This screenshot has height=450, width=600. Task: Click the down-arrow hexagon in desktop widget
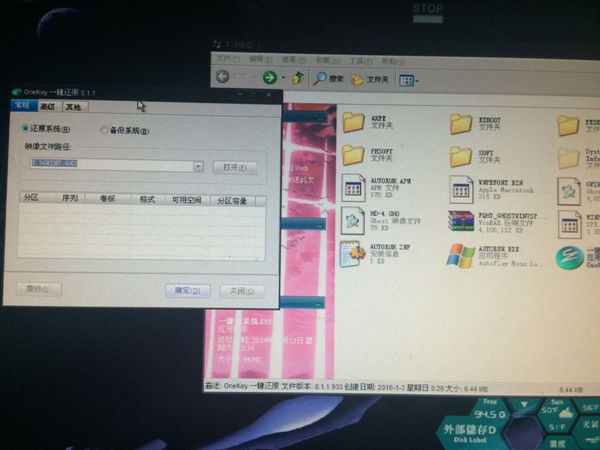point(524,404)
